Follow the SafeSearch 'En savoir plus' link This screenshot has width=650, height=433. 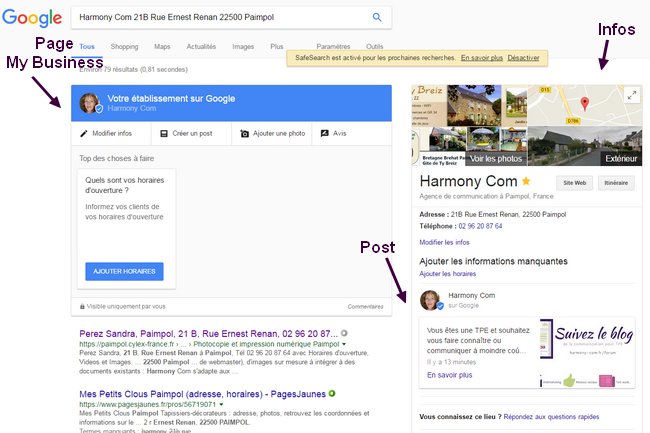(x=482, y=58)
